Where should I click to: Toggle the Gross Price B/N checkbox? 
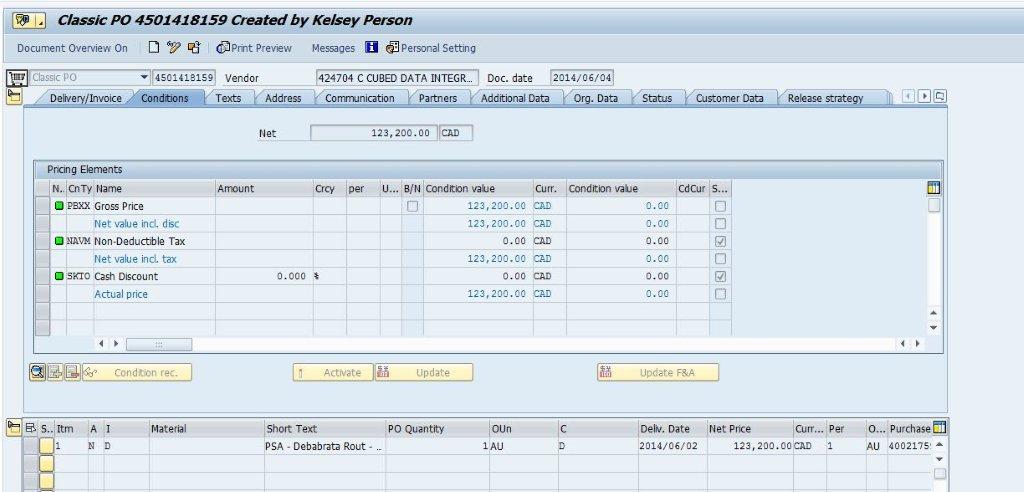click(x=412, y=206)
